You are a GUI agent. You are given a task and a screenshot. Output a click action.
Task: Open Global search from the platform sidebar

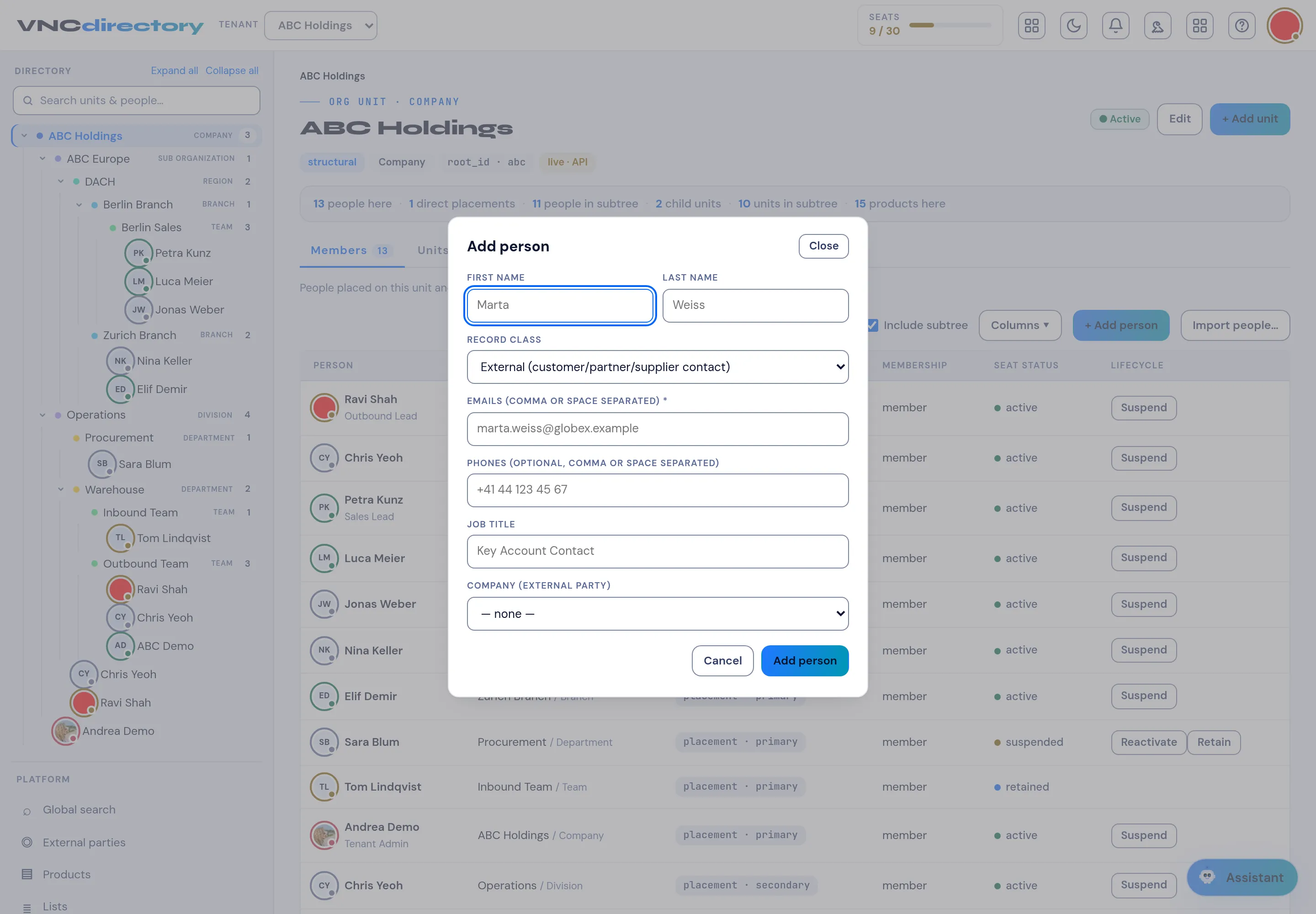[x=79, y=810]
